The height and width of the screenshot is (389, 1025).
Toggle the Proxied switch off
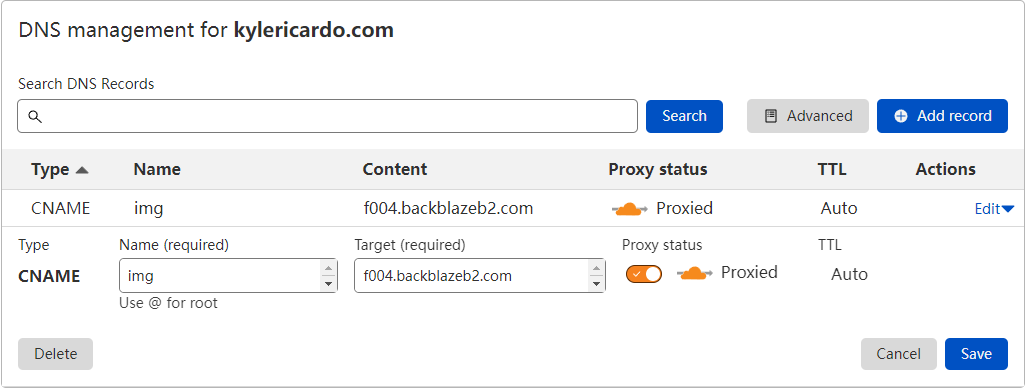(x=644, y=274)
